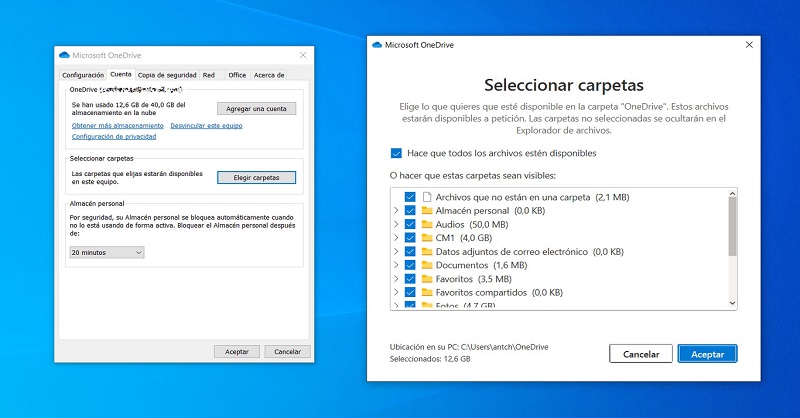The height and width of the screenshot is (418, 800).
Task: Click Cancelar in the Seleccionar carpetas window
Action: pos(641,354)
